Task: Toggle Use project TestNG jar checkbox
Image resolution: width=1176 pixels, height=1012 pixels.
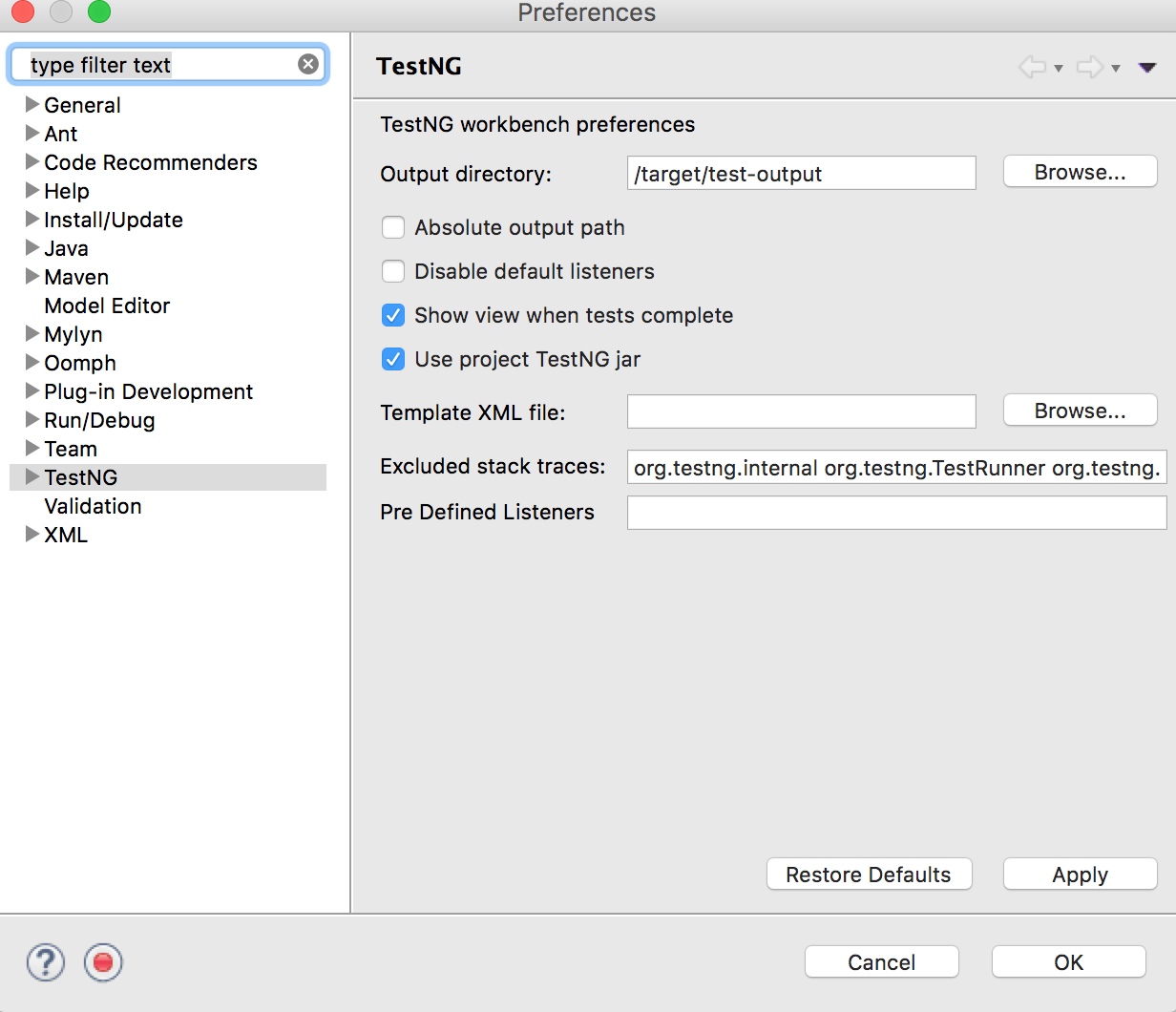Action: [x=393, y=359]
